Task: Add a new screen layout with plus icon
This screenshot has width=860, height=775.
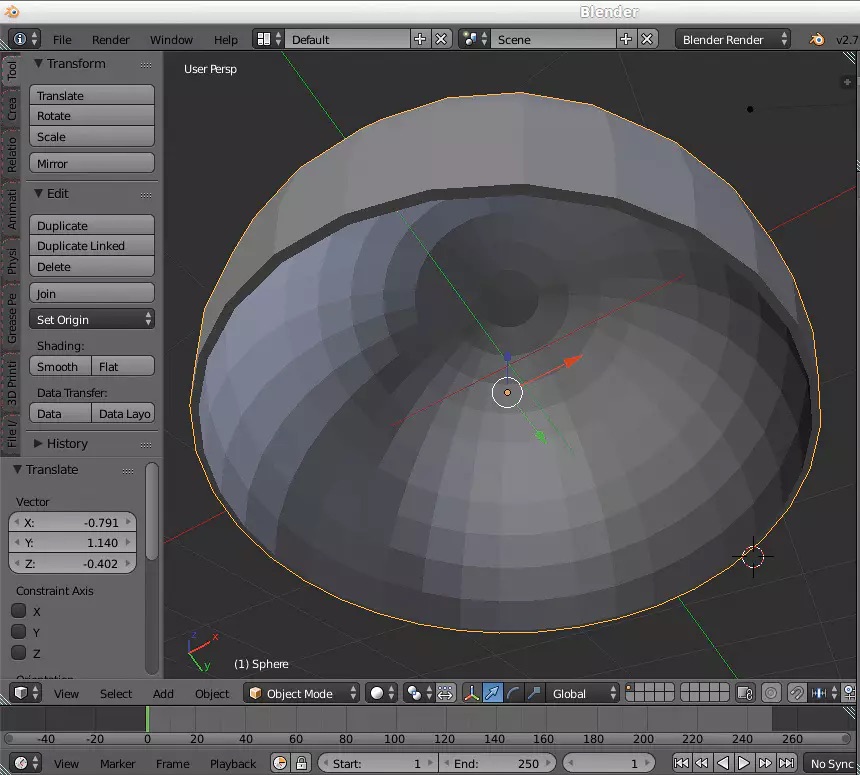Action: pos(419,39)
